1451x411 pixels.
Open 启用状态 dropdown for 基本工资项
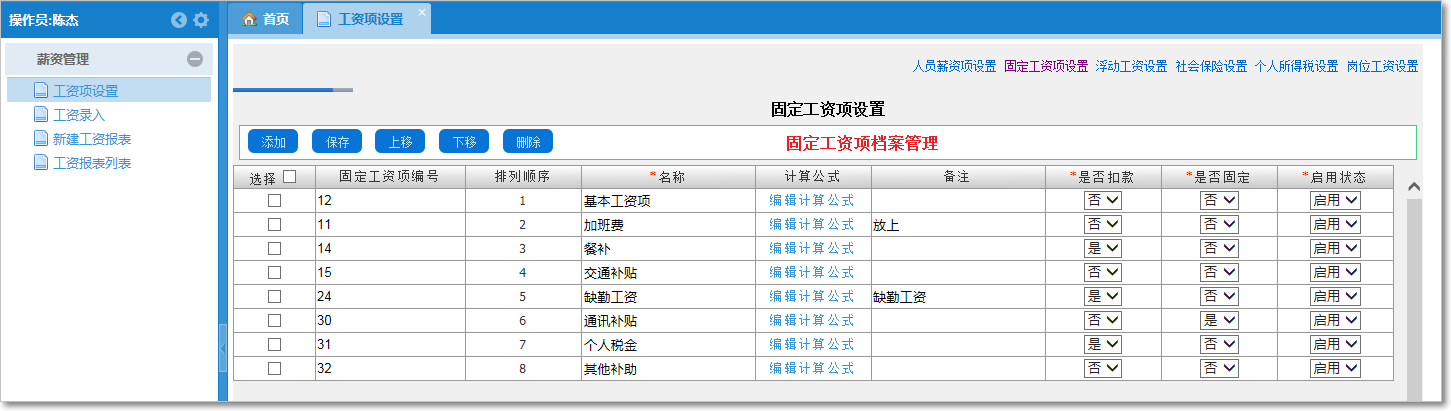(1335, 201)
